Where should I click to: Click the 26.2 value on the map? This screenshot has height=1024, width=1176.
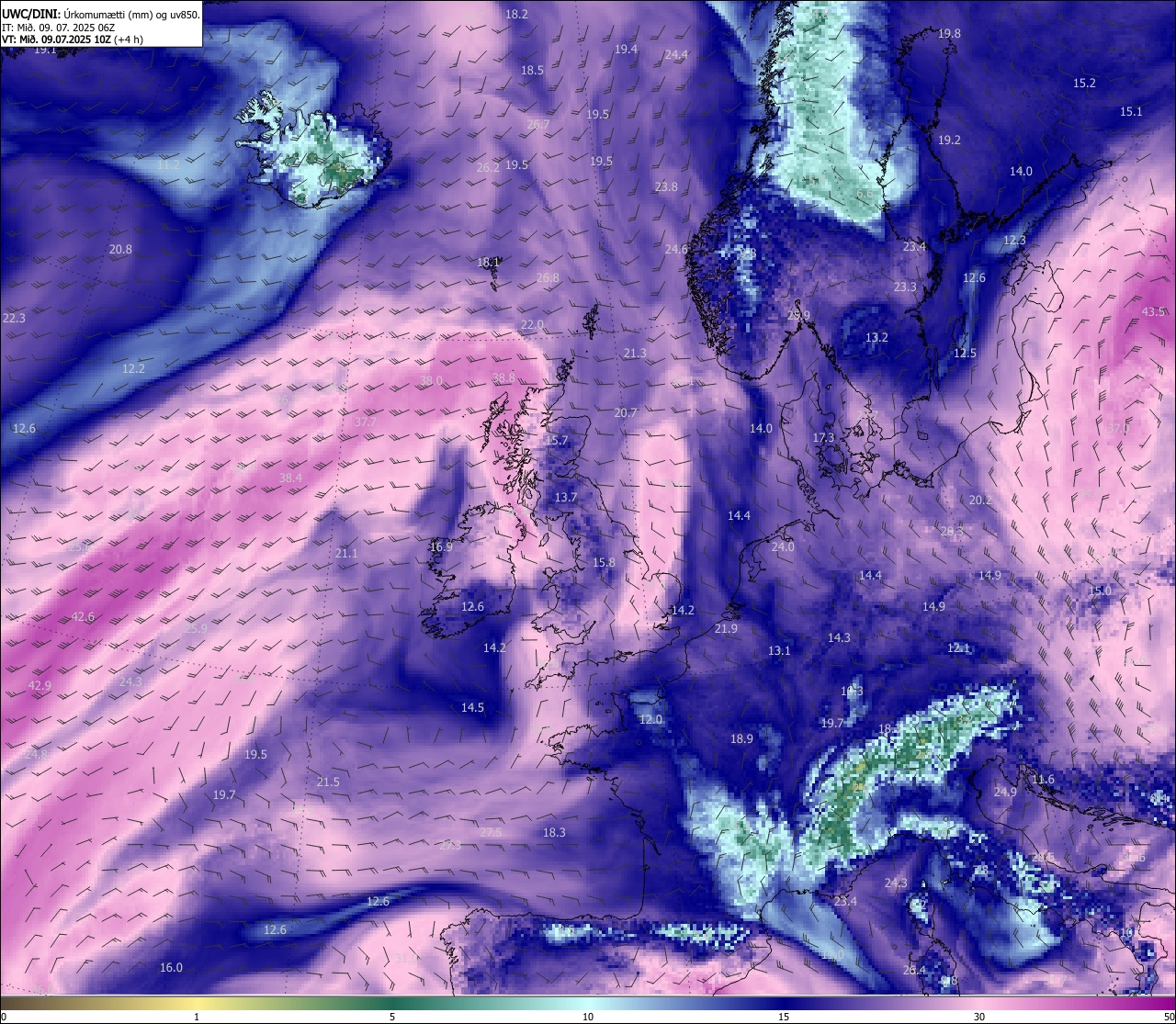pyautogui.click(x=488, y=167)
